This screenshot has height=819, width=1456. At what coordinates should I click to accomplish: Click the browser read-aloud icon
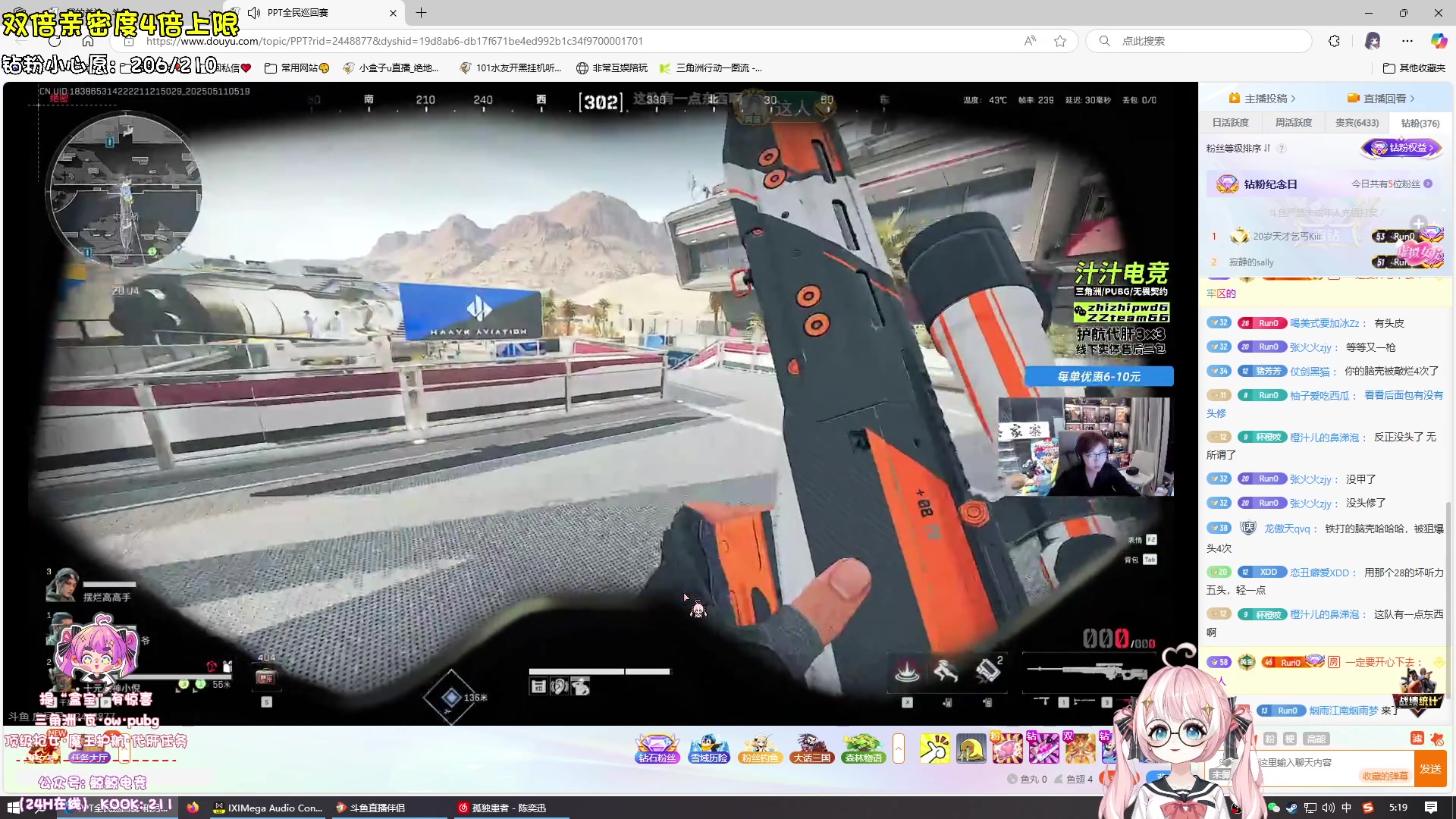click(x=1030, y=41)
